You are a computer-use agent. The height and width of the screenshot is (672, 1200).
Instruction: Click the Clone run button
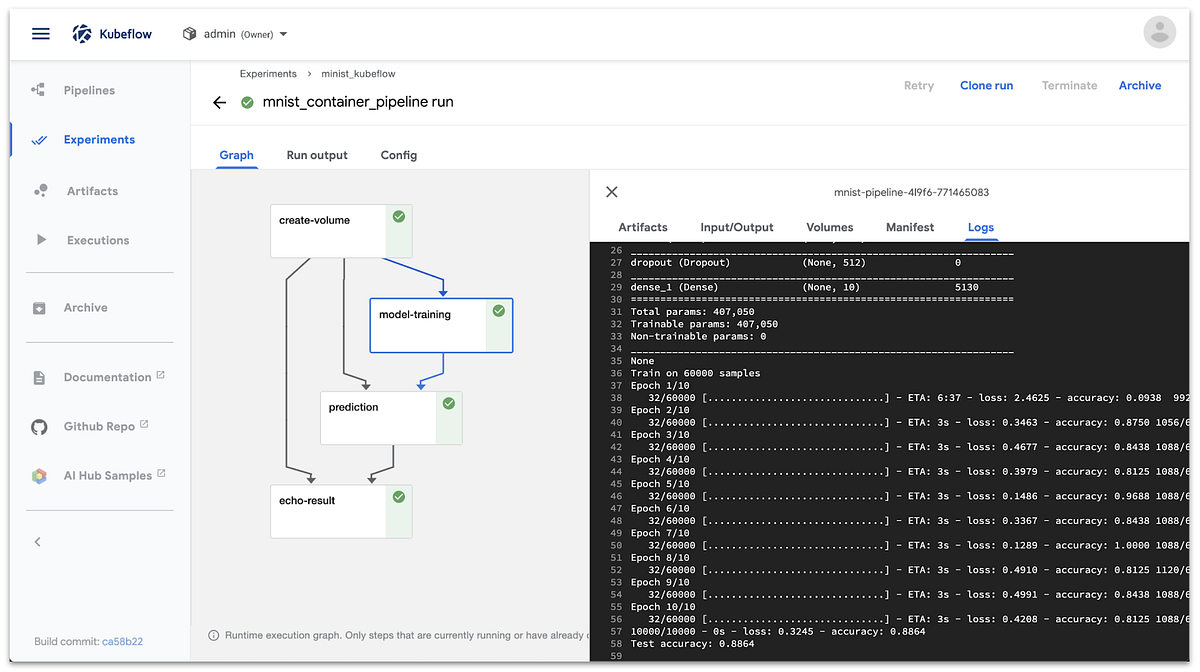tap(986, 85)
